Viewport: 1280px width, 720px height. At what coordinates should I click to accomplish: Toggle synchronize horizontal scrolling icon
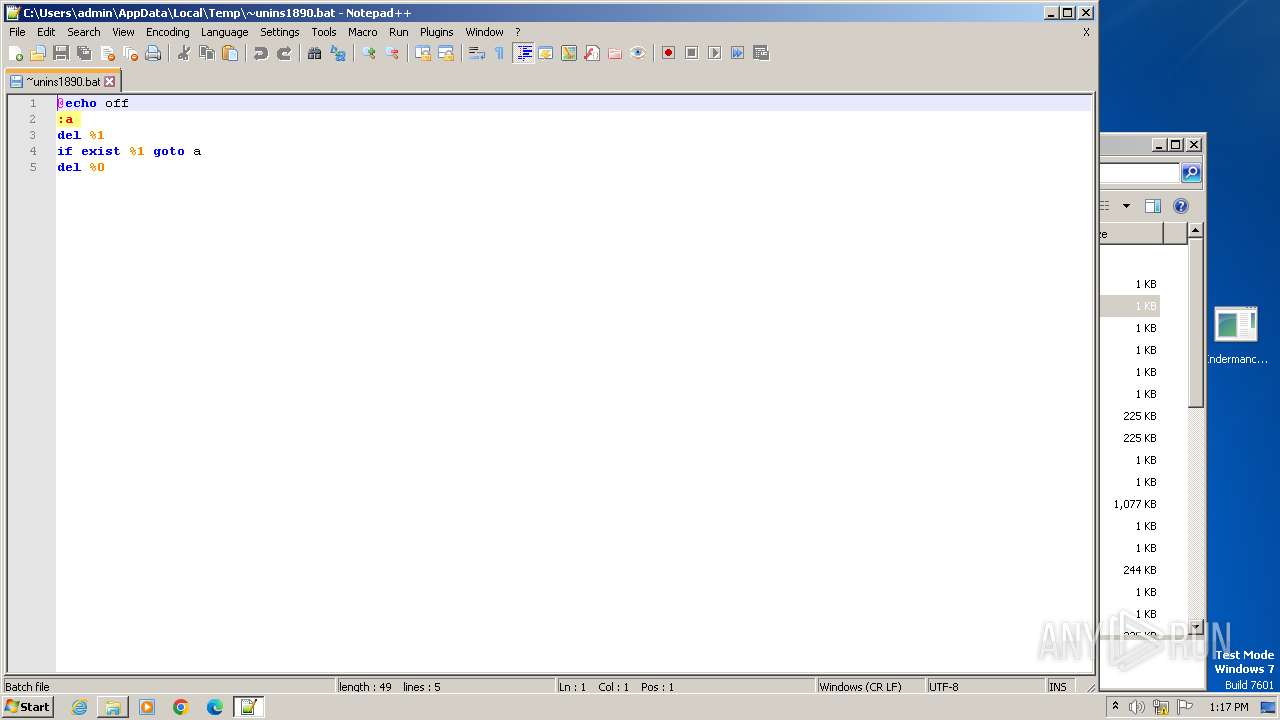(x=446, y=53)
